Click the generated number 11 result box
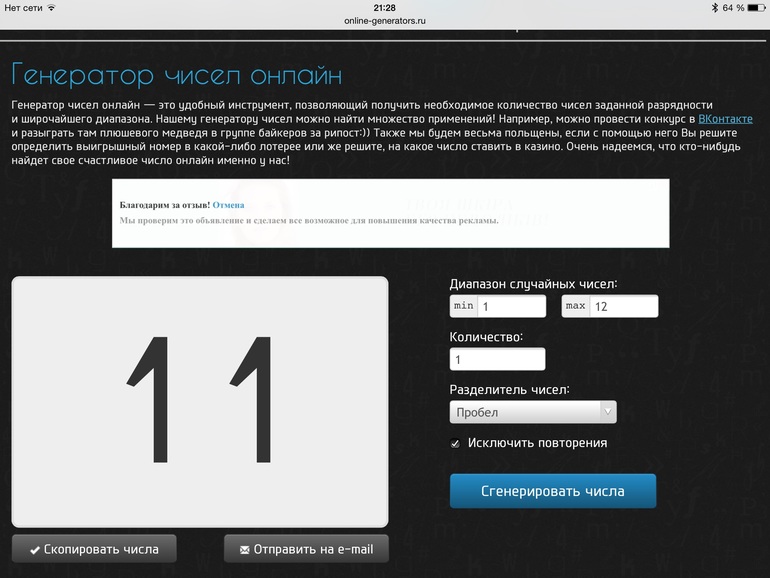This screenshot has width=770, height=578. tap(200, 401)
